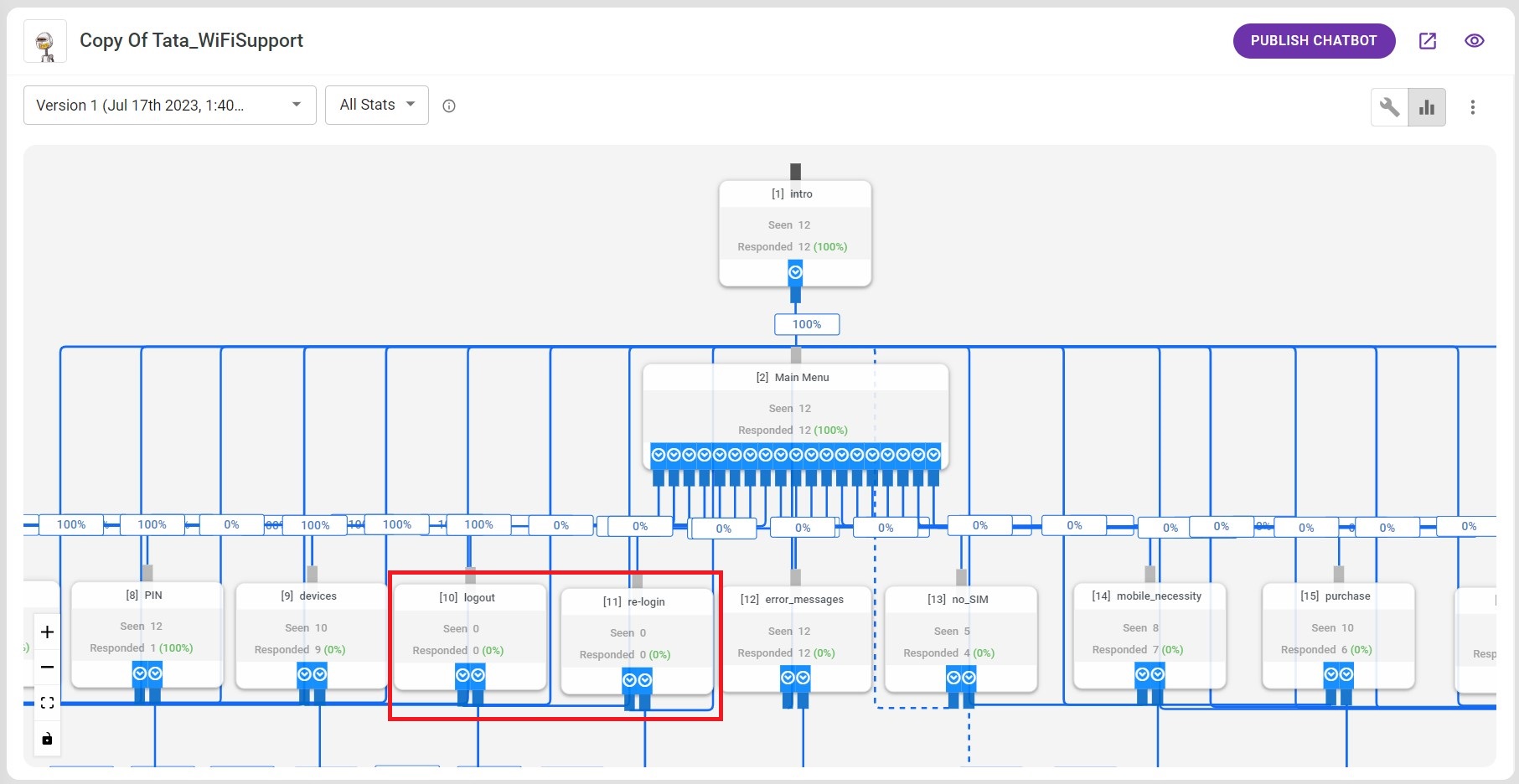Zoom out with the minus button

tap(47, 667)
